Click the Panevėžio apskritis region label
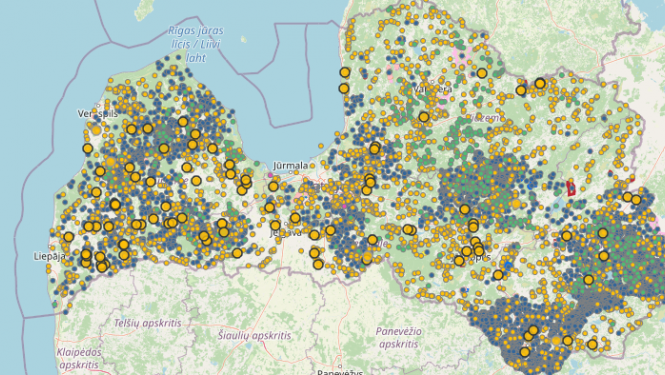This screenshot has width=665, height=375. pos(399,337)
